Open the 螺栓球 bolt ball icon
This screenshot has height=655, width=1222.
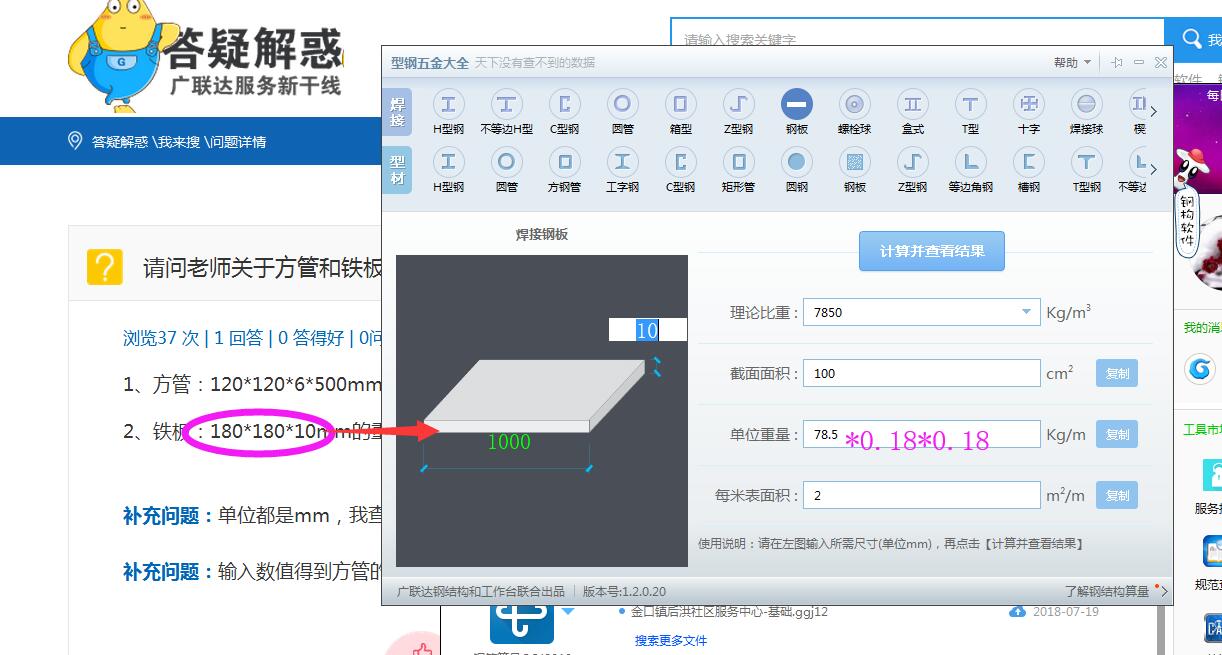[854, 111]
